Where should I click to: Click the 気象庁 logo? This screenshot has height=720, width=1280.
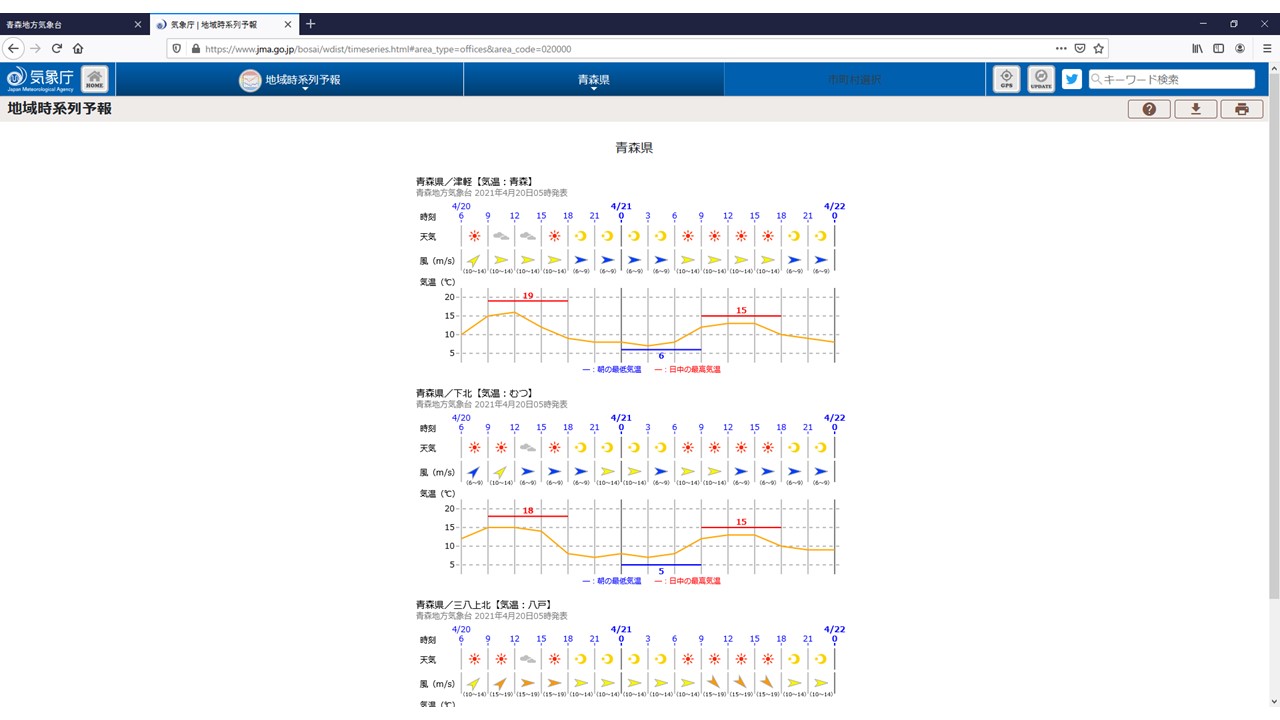coord(40,79)
